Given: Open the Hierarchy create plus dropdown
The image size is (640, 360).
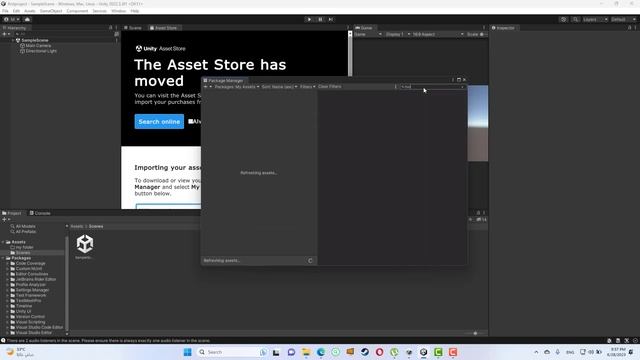Looking at the screenshot, I should click(x=6, y=34).
